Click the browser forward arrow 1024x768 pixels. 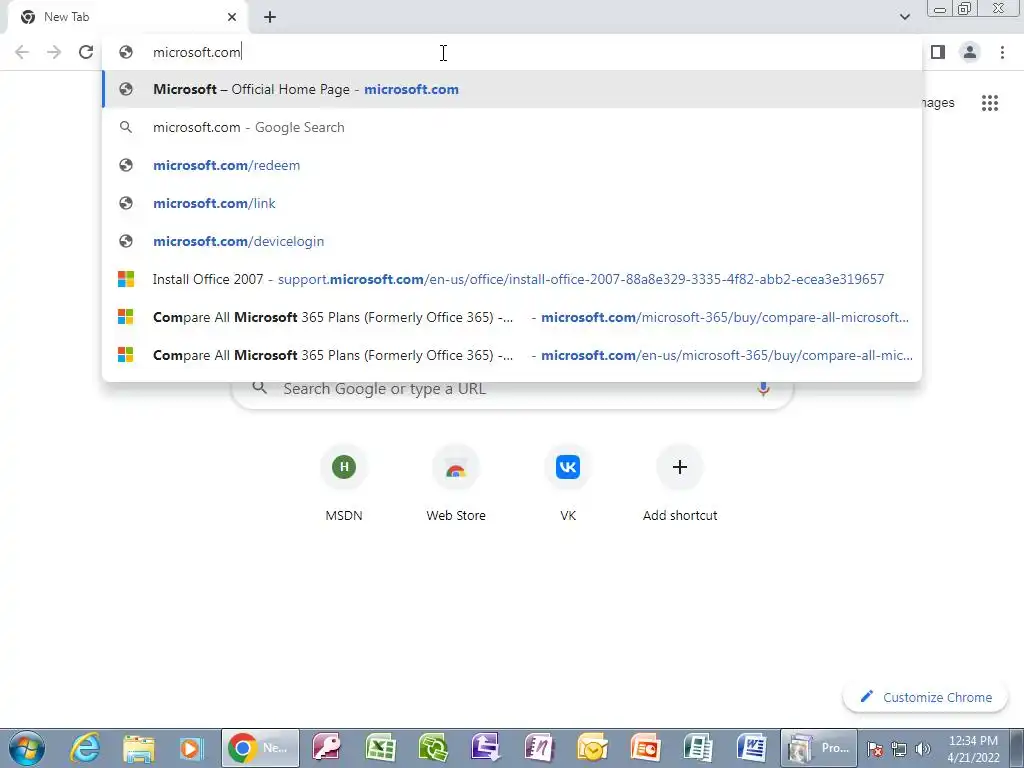[54, 52]
